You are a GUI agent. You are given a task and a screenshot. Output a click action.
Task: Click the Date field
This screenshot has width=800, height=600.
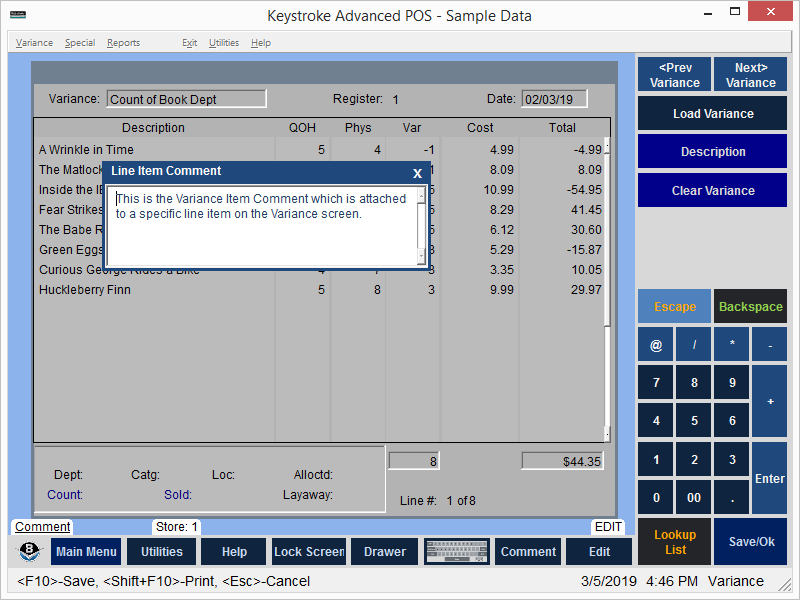point(554,99)
